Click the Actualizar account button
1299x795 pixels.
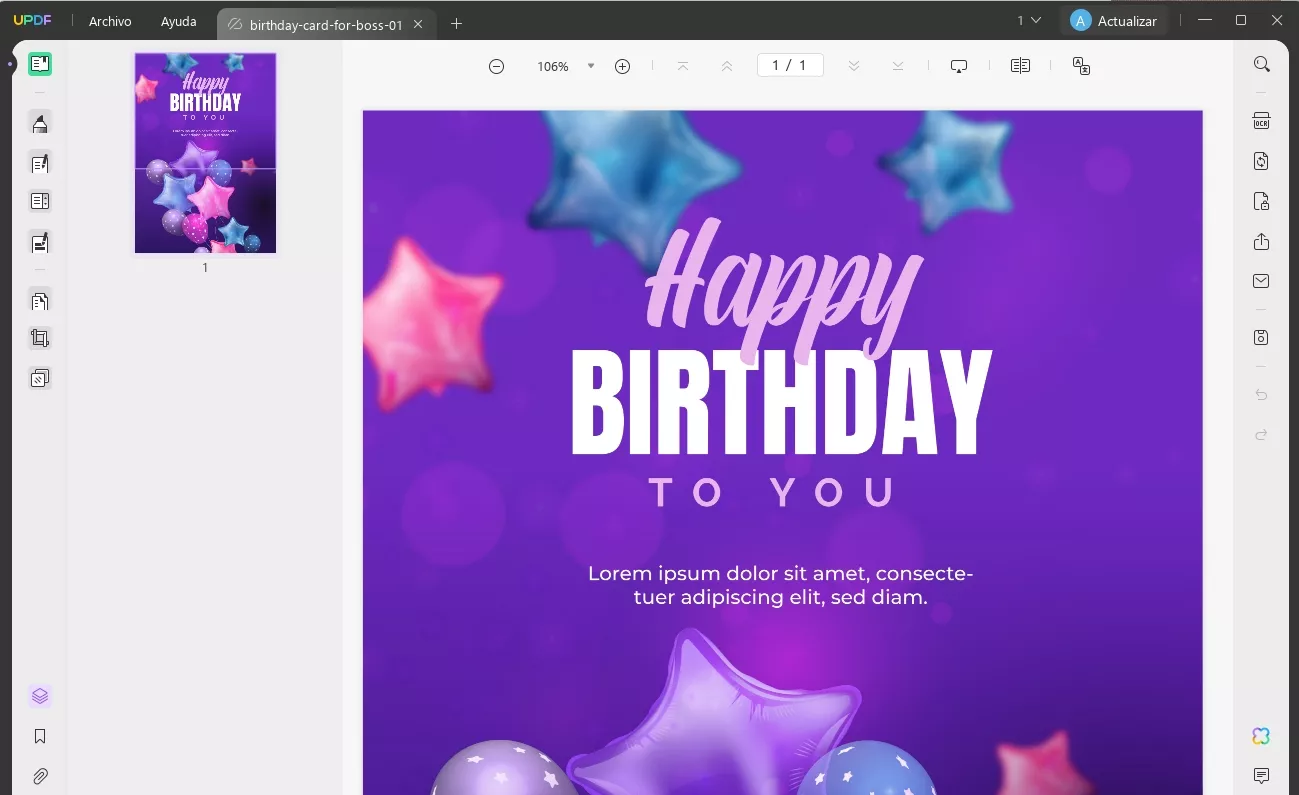[x=1114, y=21]
